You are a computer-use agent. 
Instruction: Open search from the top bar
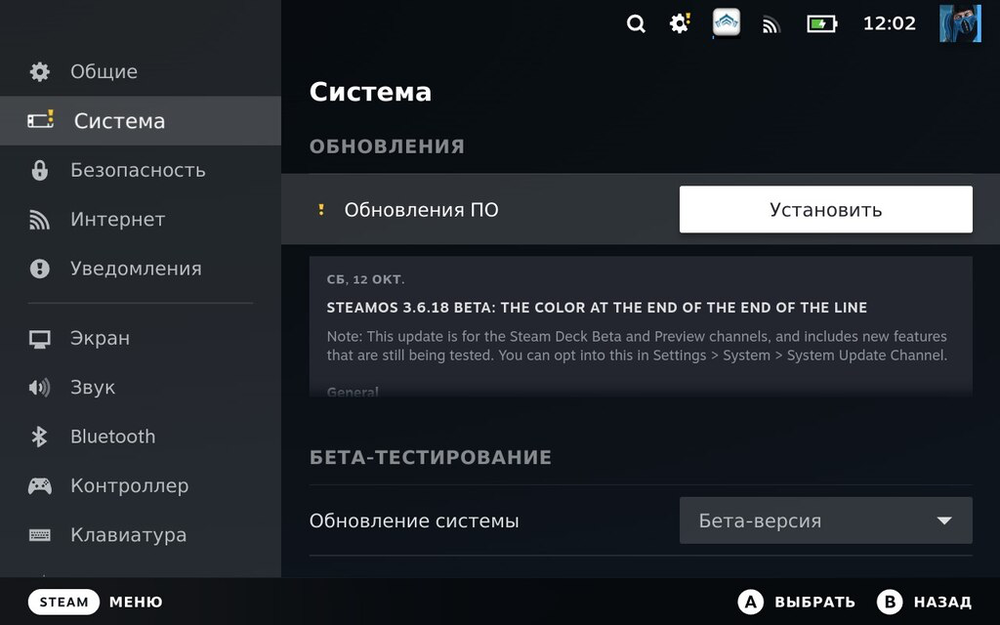coord(636,23)
